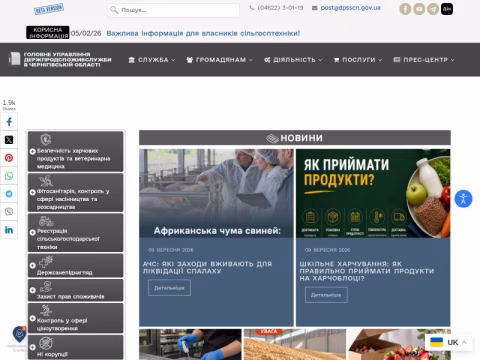Open the АЧС: які заходи вживають headline
The image size is (480, 360).
tap(207, 267)
